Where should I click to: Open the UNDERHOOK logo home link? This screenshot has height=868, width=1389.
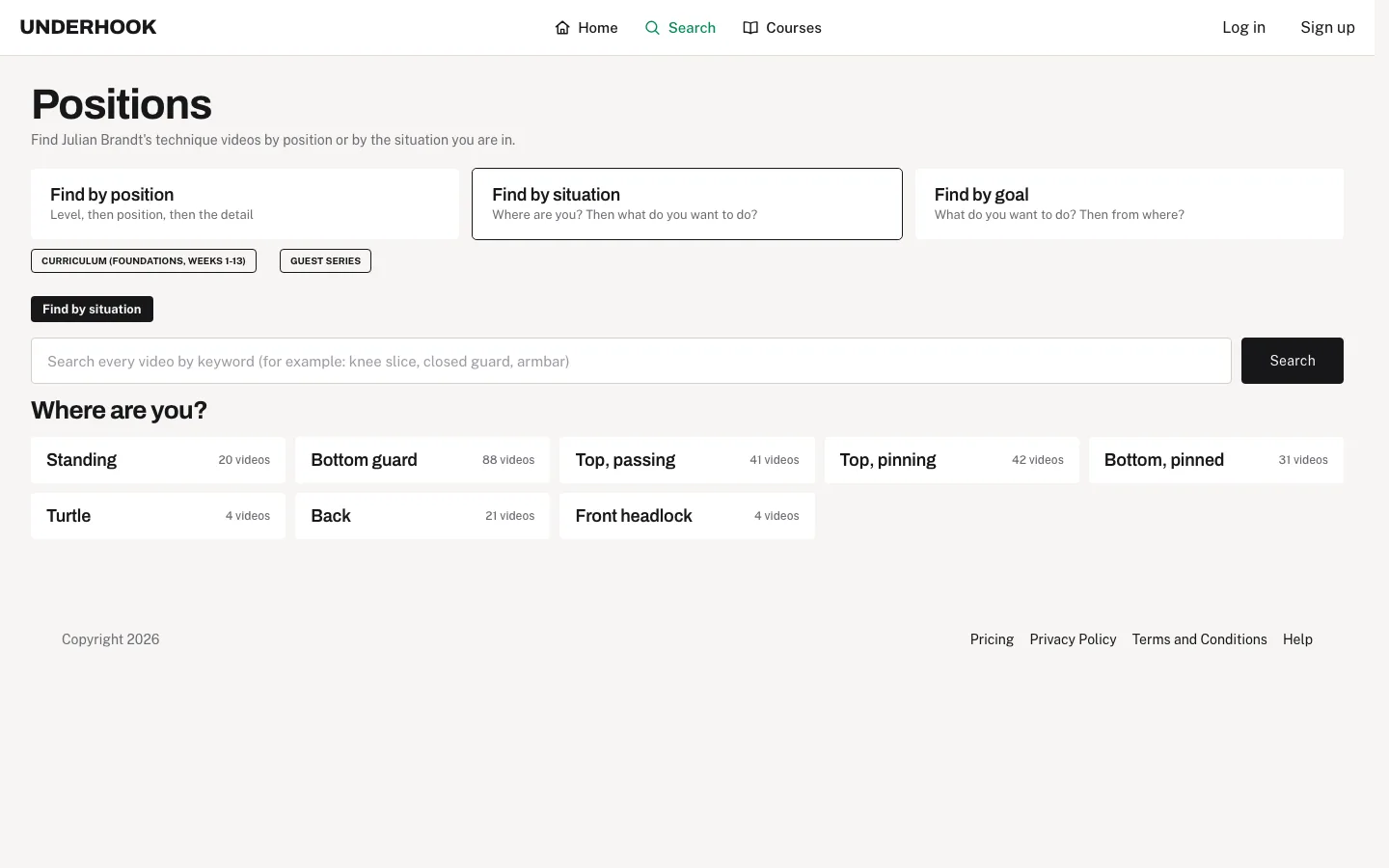pos(88,27)
